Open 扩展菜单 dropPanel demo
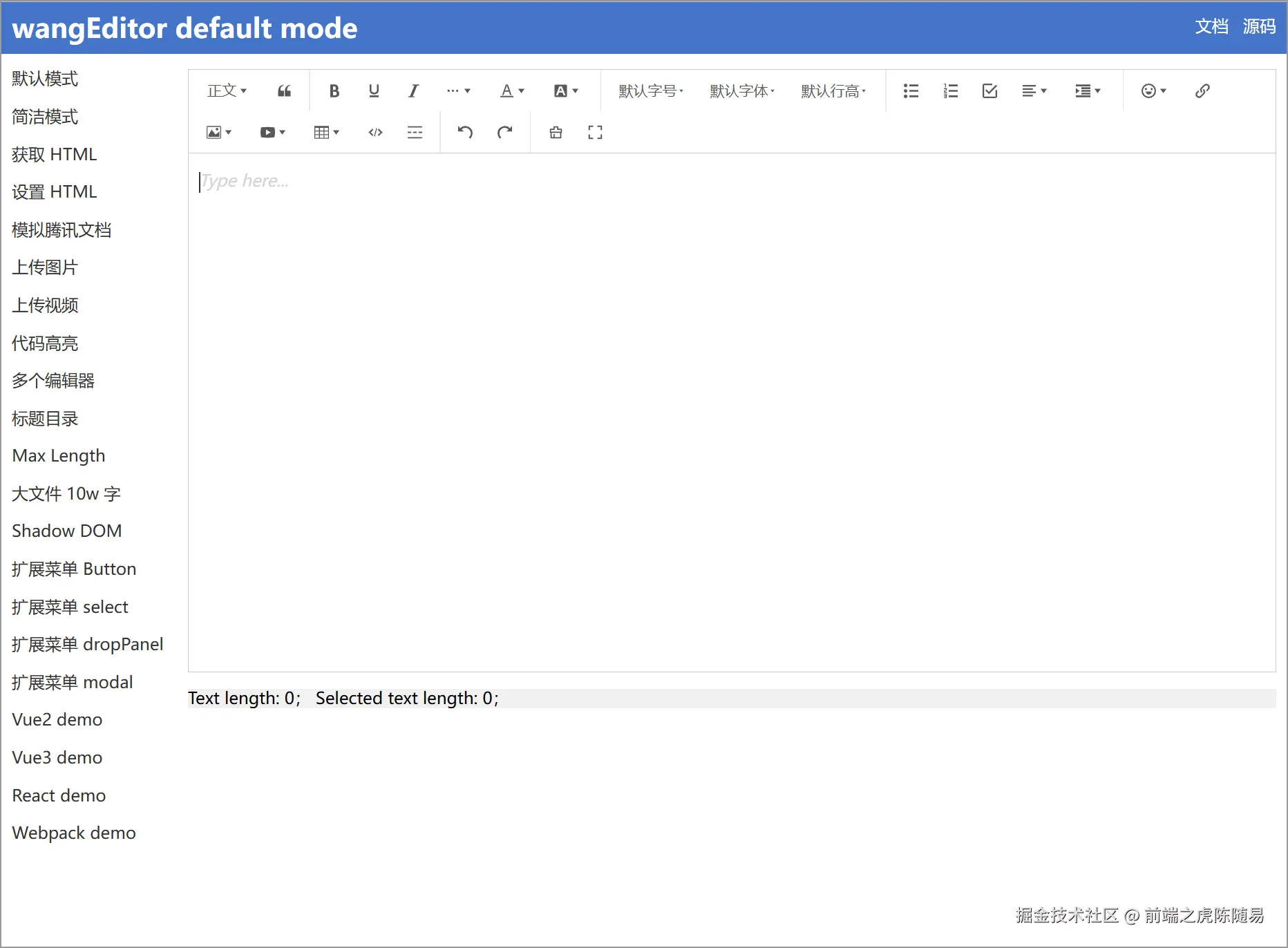Screen dimensions: 1288x948 pos(88,645)
